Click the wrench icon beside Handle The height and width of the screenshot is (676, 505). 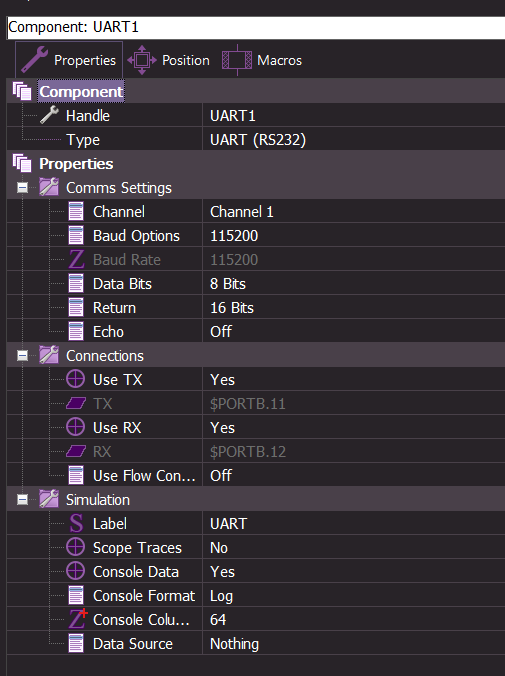click(x=49, y=115)
